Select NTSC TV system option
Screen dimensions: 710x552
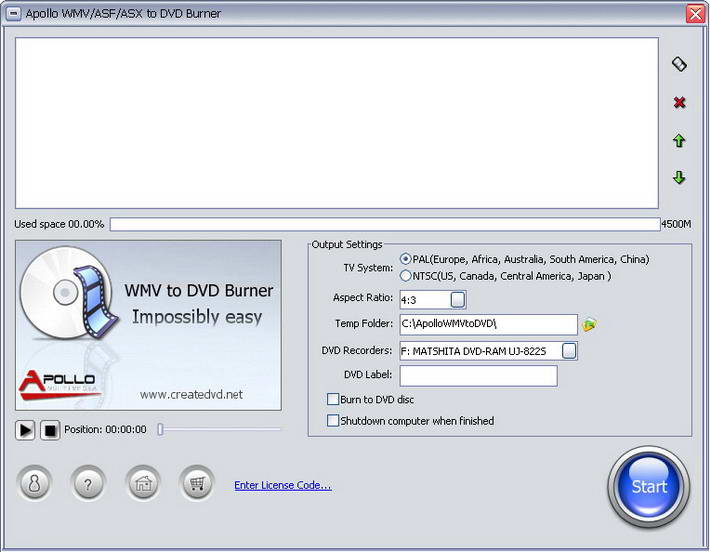coord(405,276)
